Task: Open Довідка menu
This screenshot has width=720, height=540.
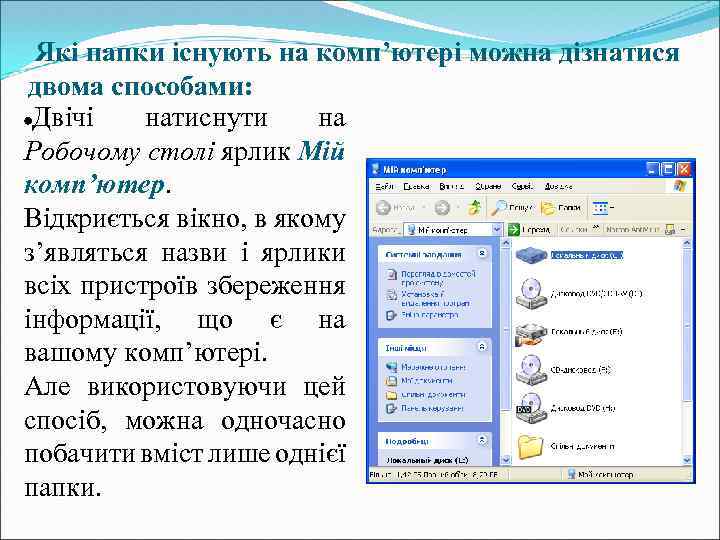Action: click(558, 186)
